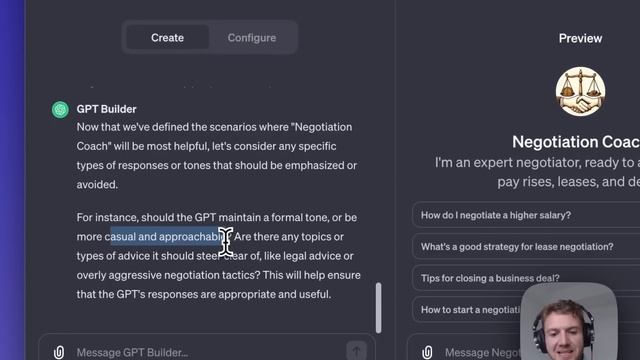Focus the Message GPT Builder input field
Viewport: 640px width, 360px height.
pyautogui.click(x=204, y=352)
